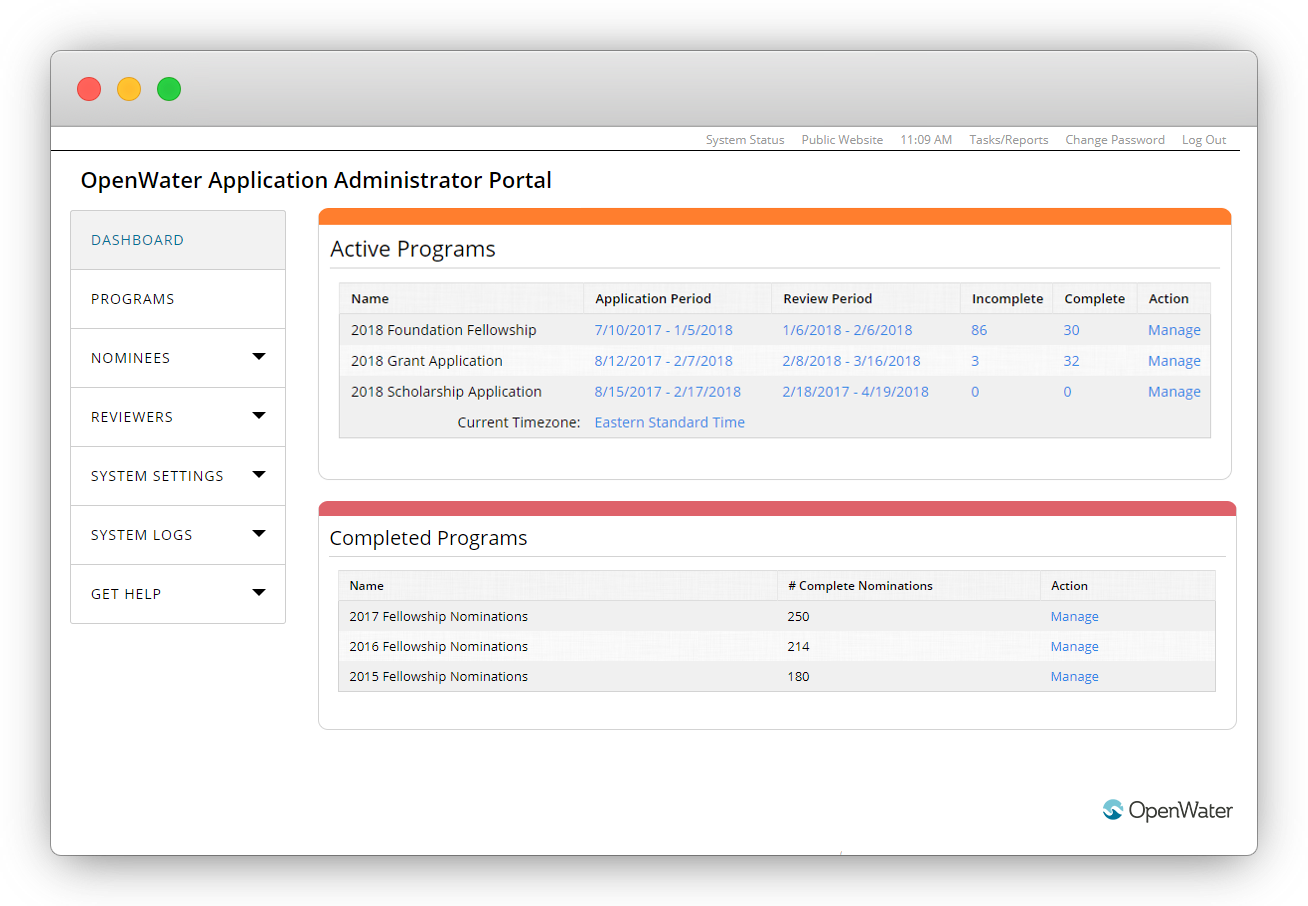Image resolution: width=1308 pixels, height=906 pixels.
Task: Open the Dashboard sidebar item
Action: point(178,240)
